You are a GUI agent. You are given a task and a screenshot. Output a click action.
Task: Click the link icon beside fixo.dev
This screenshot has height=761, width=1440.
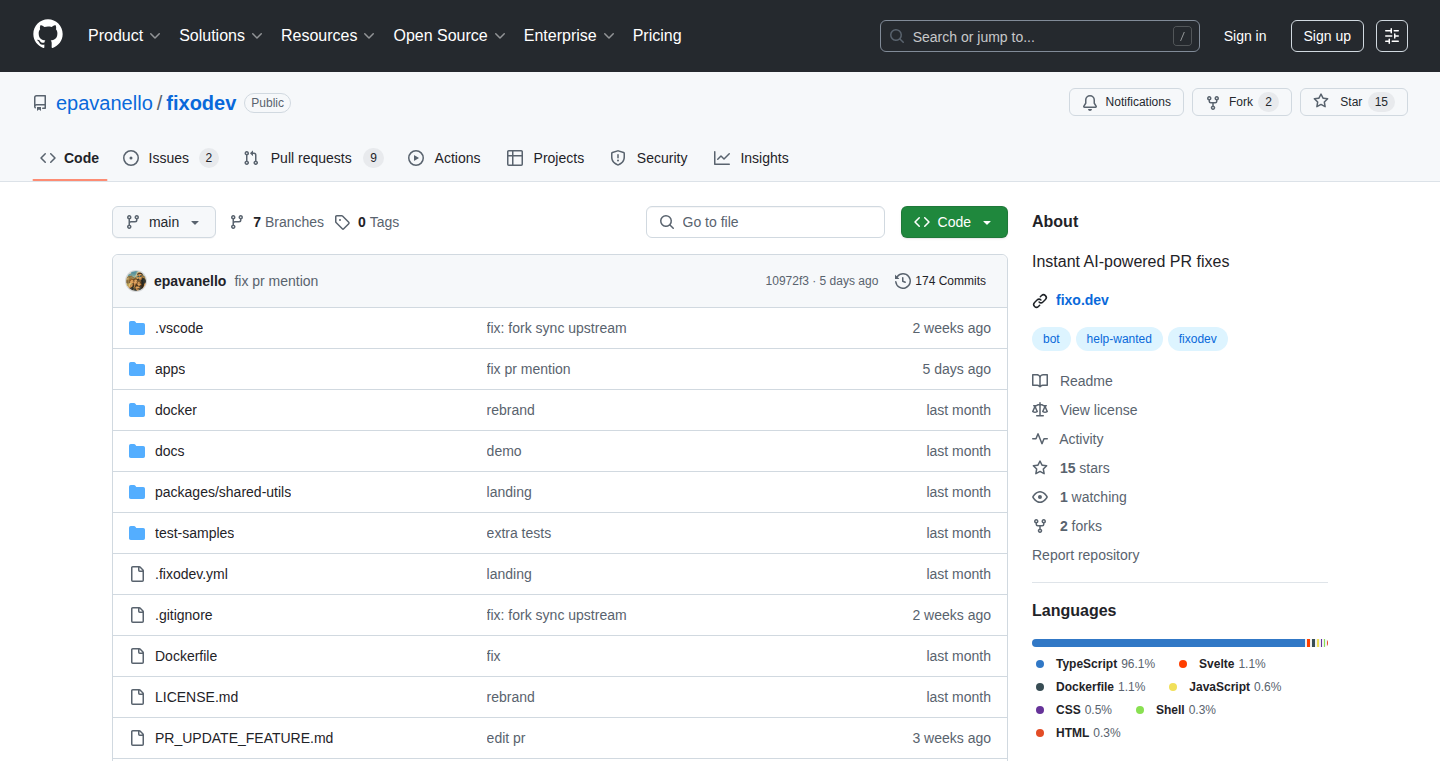tap(1040, 300)
